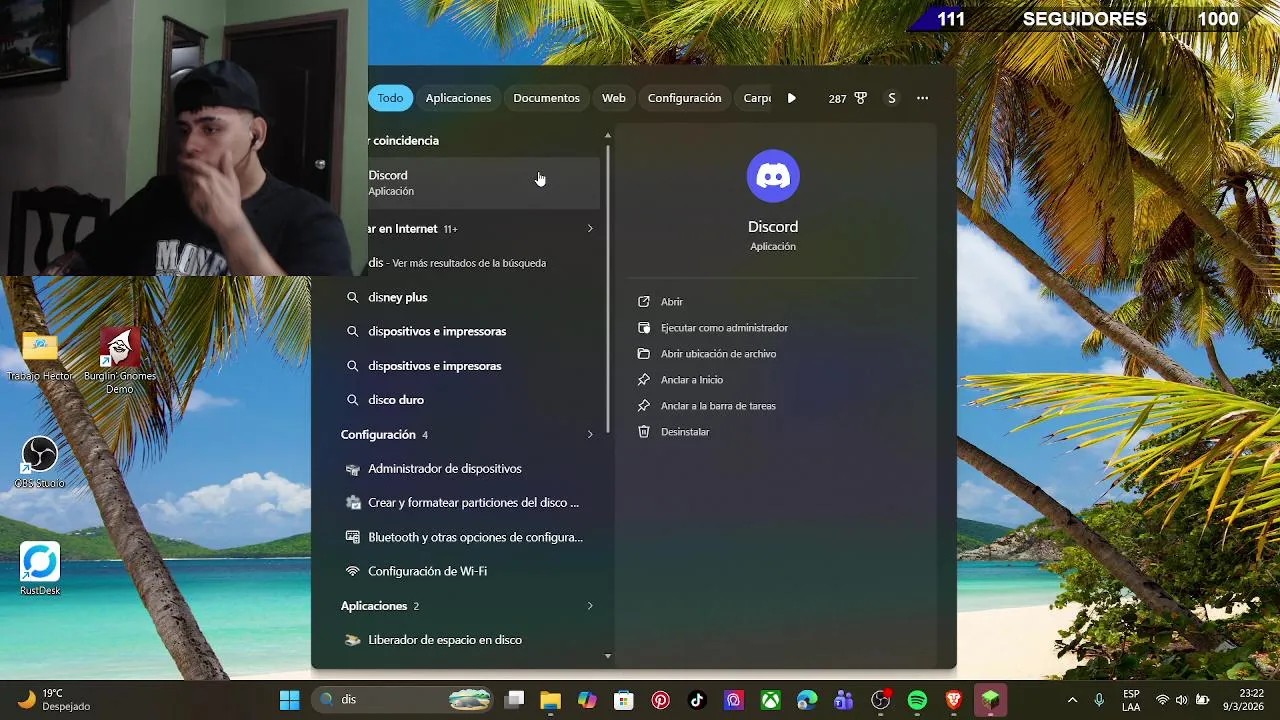Open the Discord app result
The image size is (1280, 720).
click(484, 182)
